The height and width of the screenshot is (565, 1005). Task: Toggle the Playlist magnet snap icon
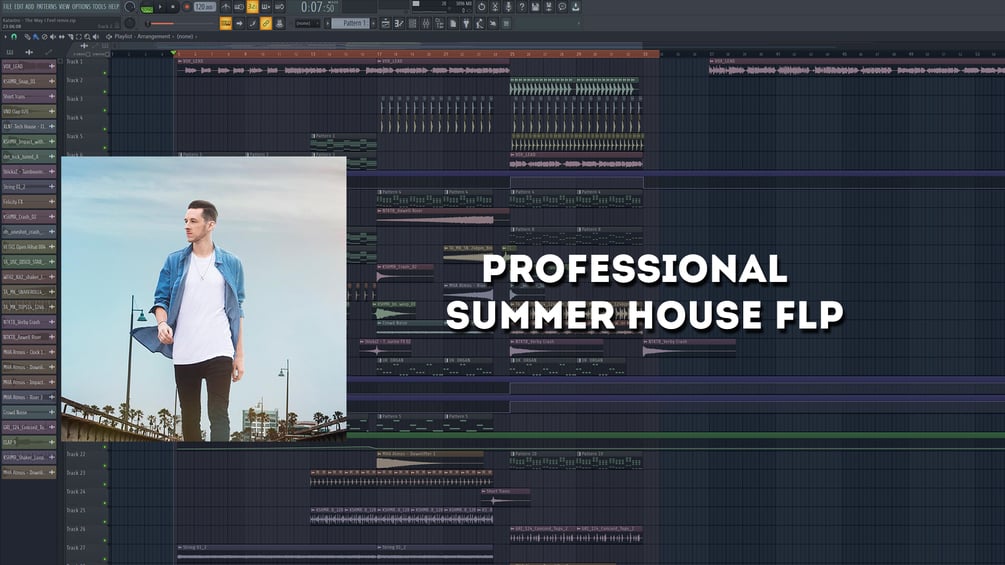coord(13,37)
